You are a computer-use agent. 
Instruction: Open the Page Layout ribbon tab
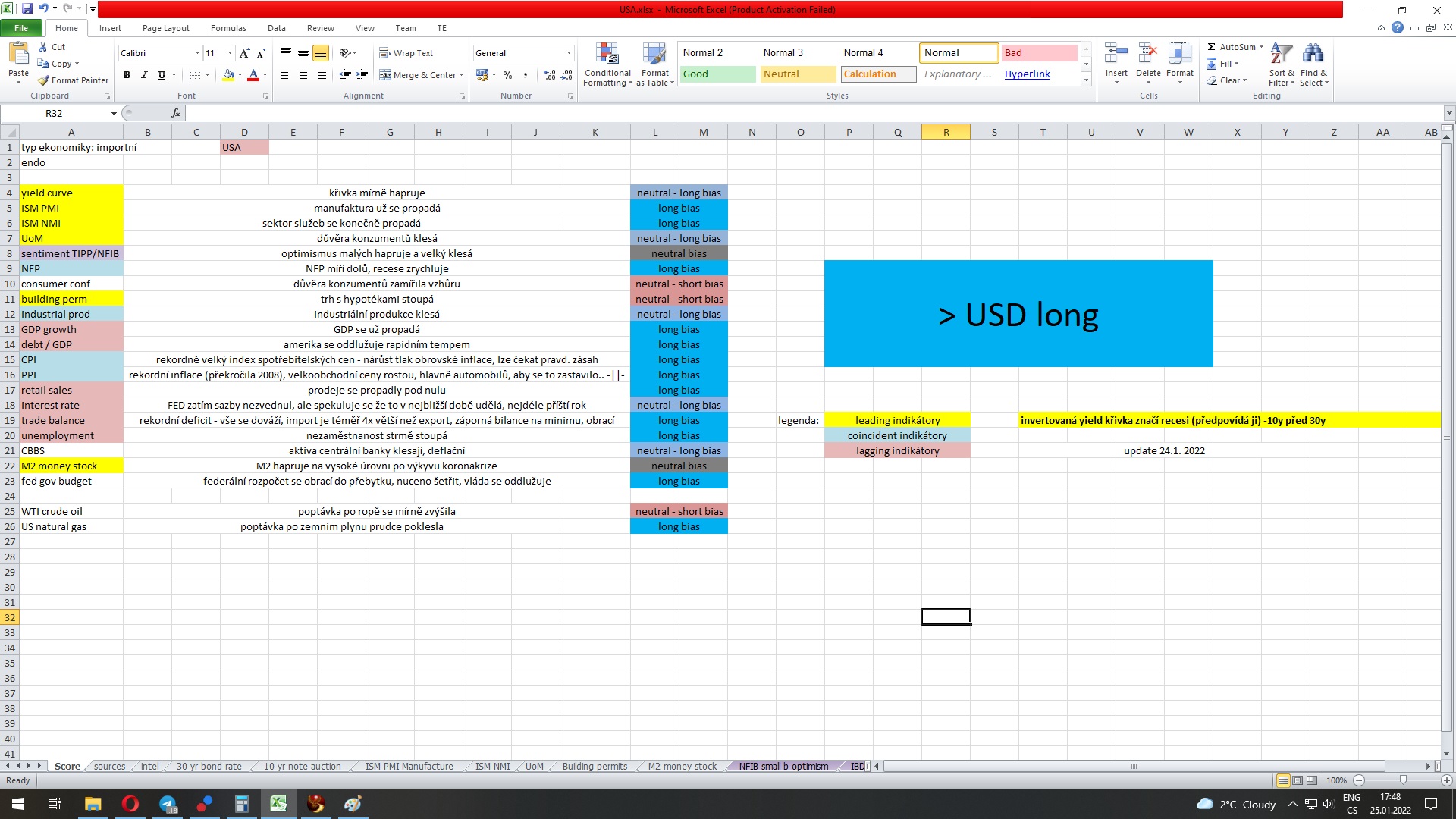point(165,28)
